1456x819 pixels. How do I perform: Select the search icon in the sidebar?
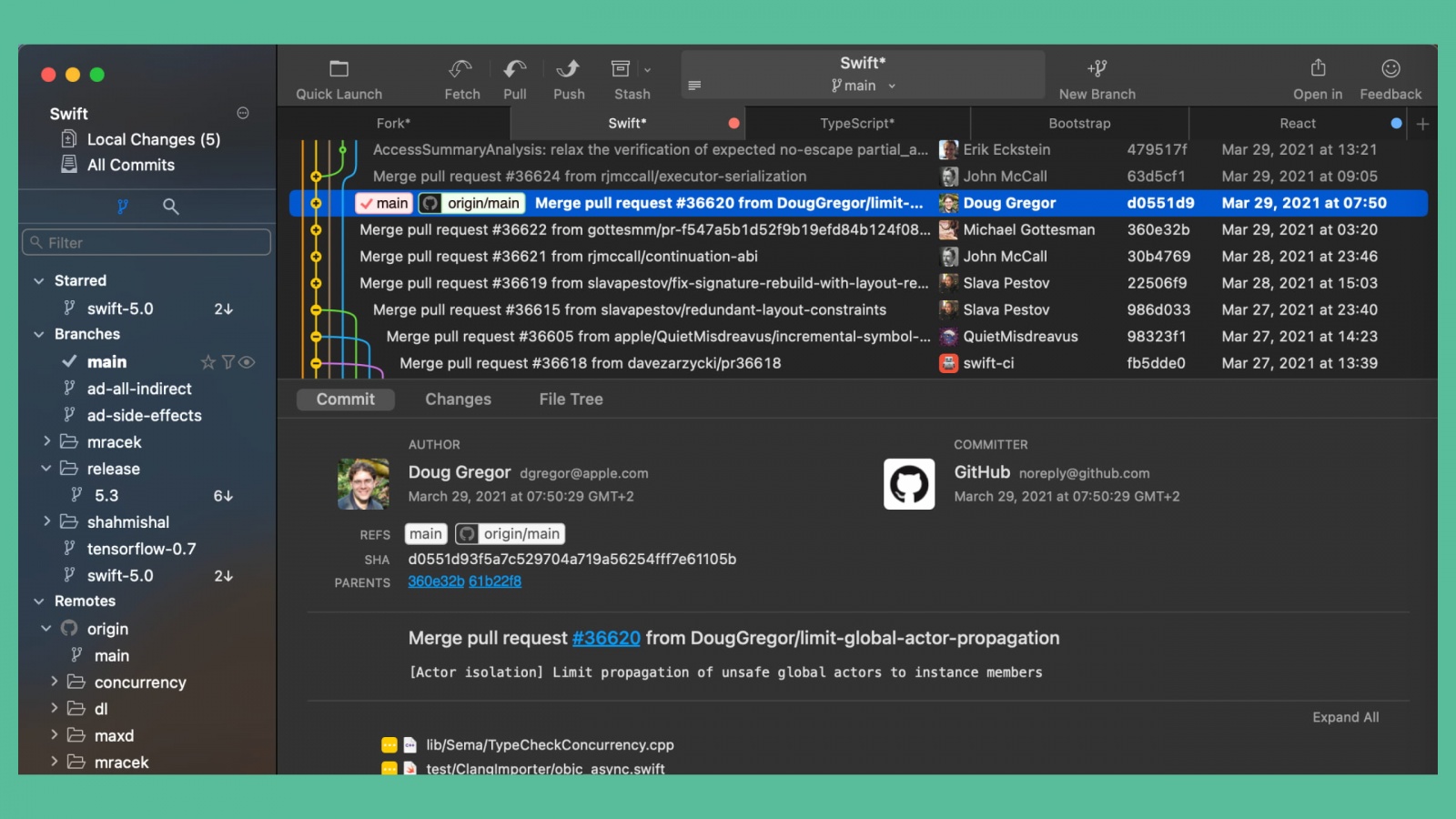169,207
